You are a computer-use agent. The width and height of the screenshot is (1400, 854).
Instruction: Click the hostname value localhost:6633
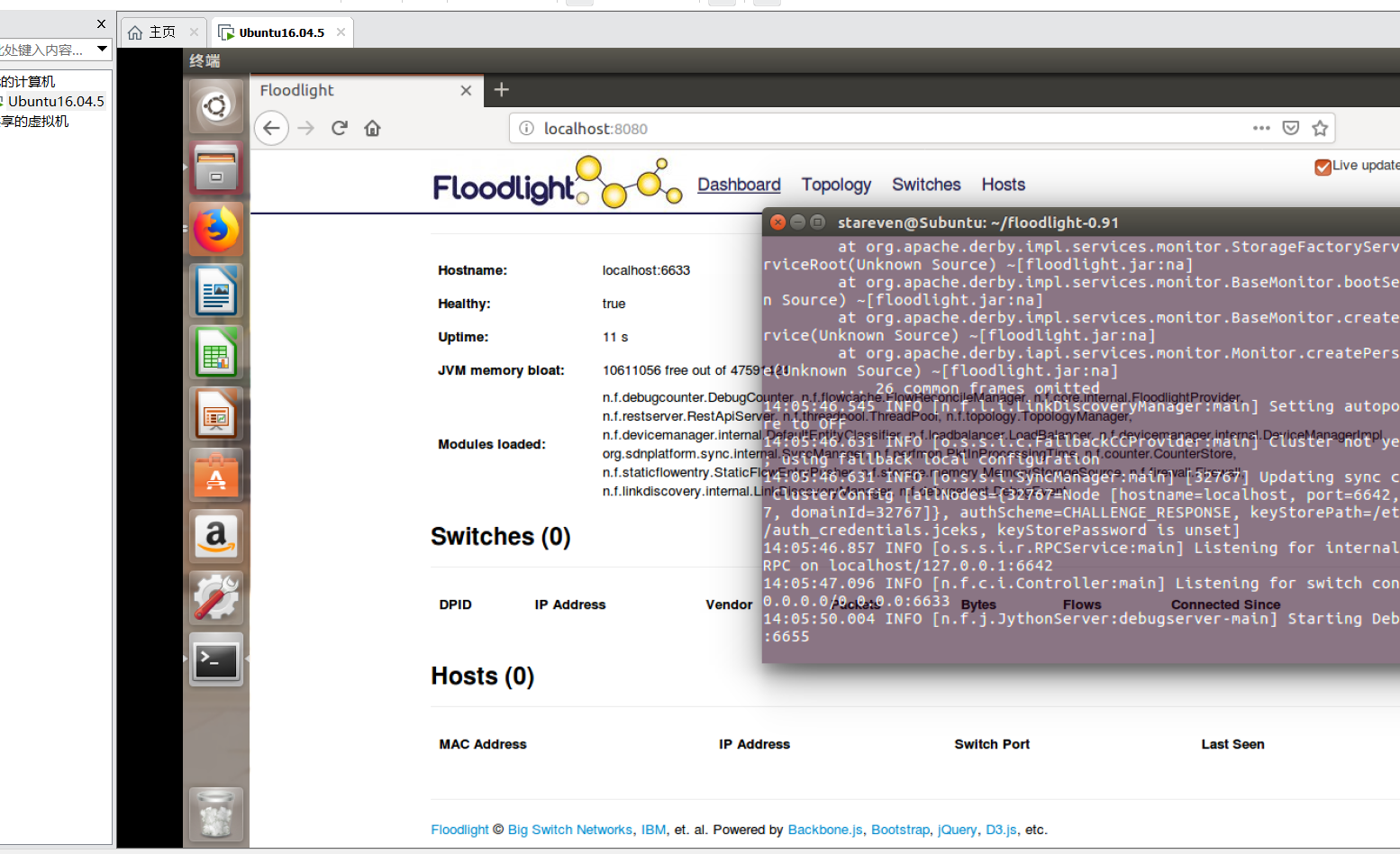pyautogui.click(x=646, y=270)
